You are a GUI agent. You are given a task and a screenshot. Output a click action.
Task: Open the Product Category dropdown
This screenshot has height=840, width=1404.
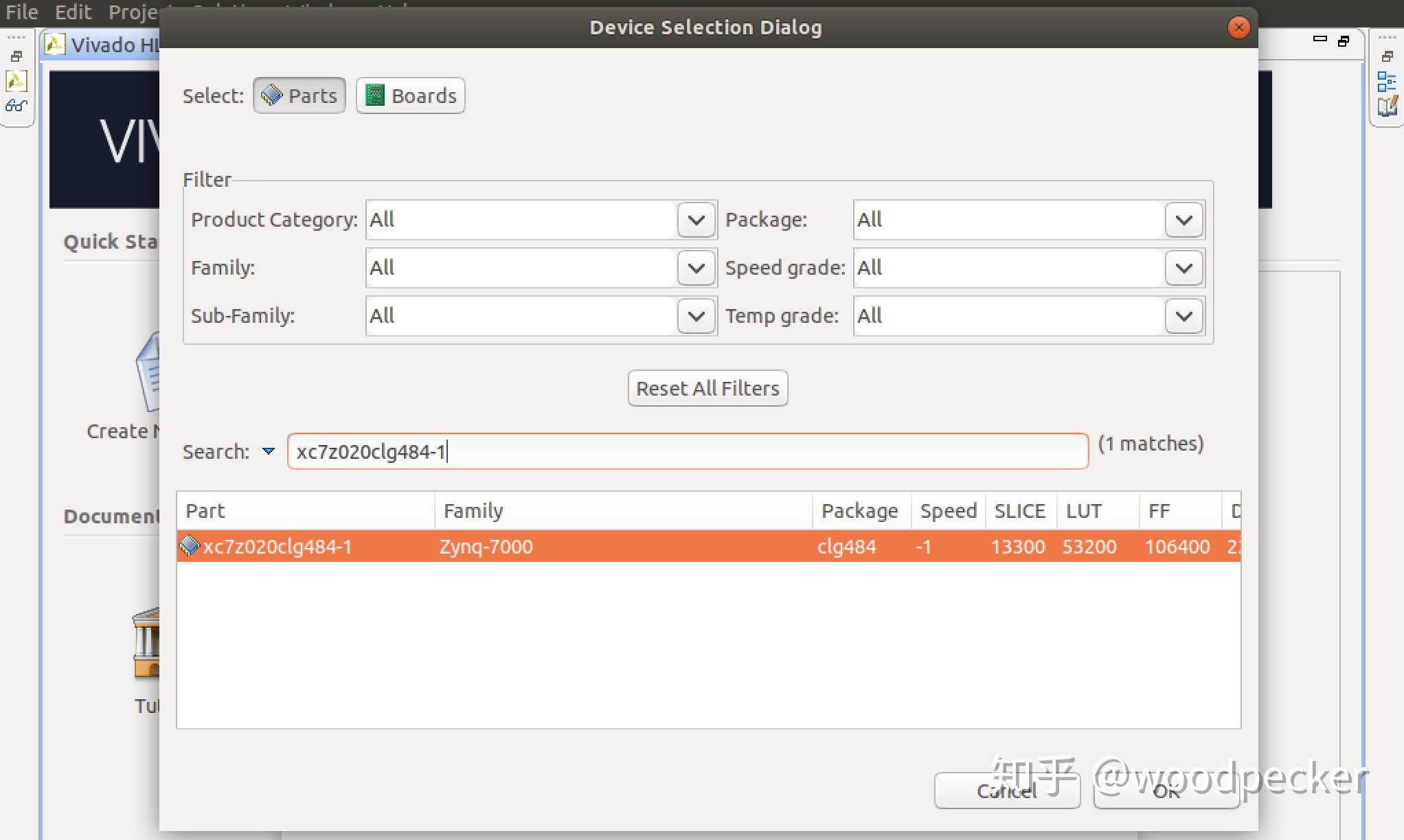point(696,220)
